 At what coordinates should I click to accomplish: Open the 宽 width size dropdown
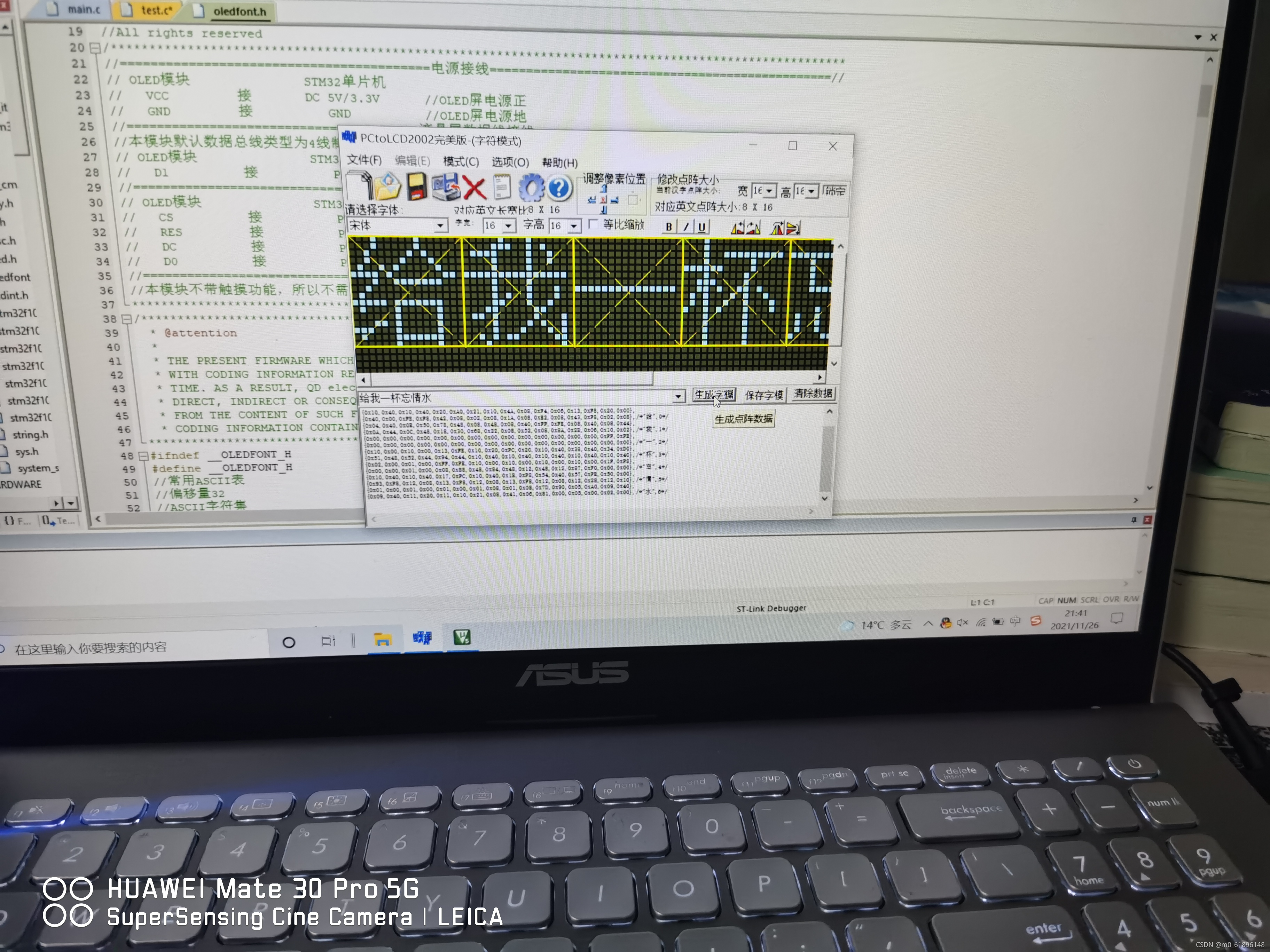click(x=769, y=191)
